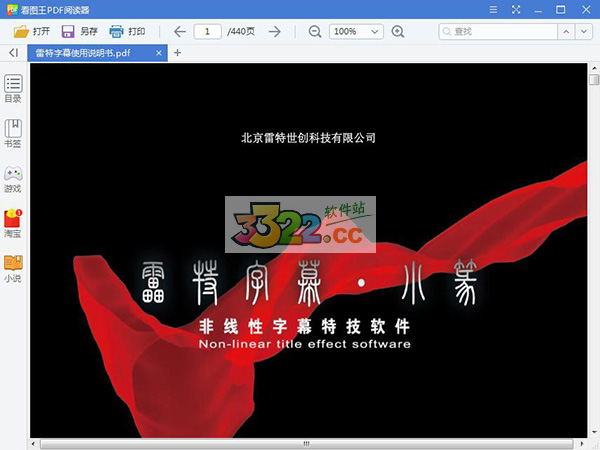This screenshot has width=600, height=450.
Task: Jump to previous search result arrow
Action: (x=566, y=31)
